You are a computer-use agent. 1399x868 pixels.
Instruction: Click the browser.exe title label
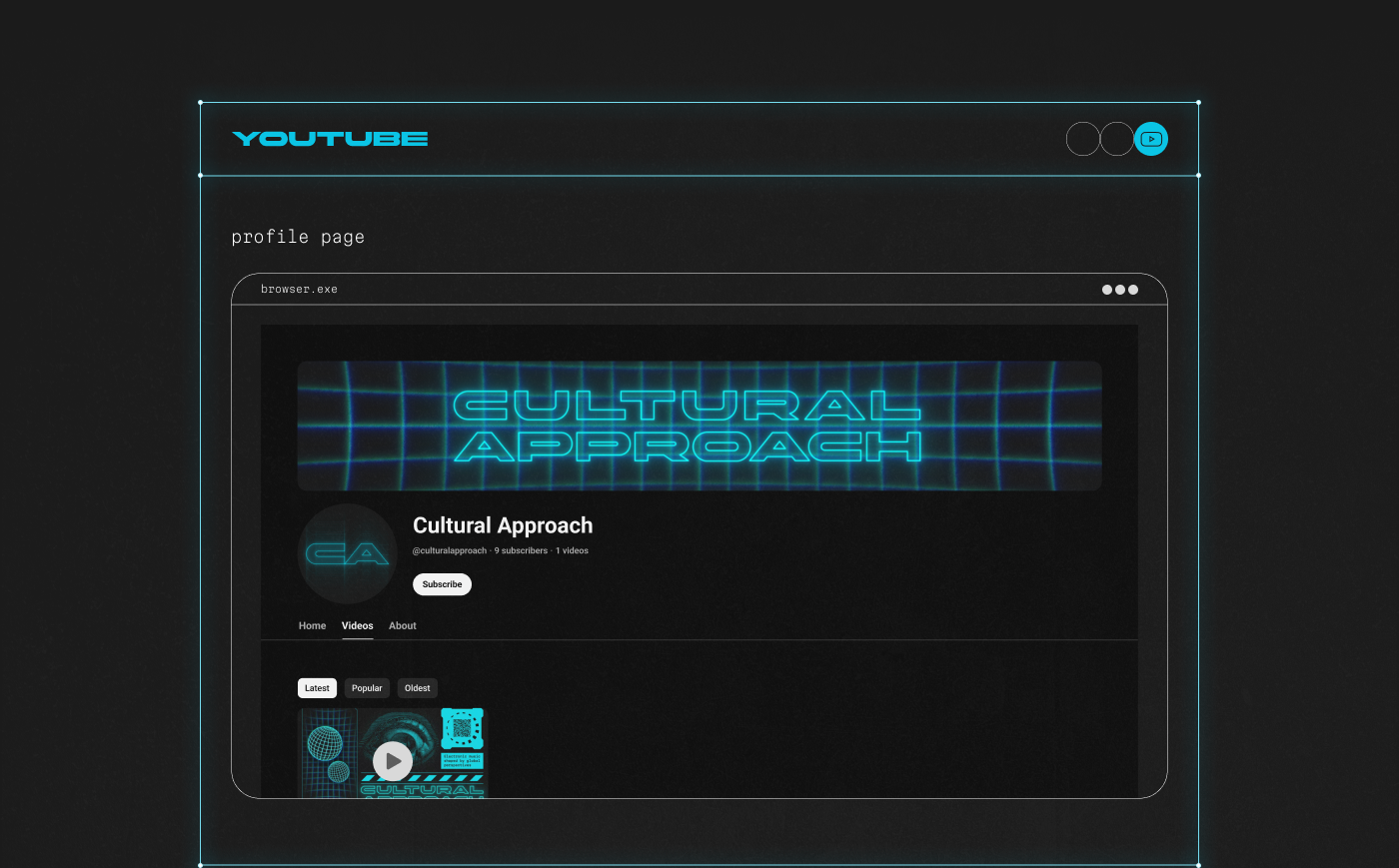(x=299, y=290)
